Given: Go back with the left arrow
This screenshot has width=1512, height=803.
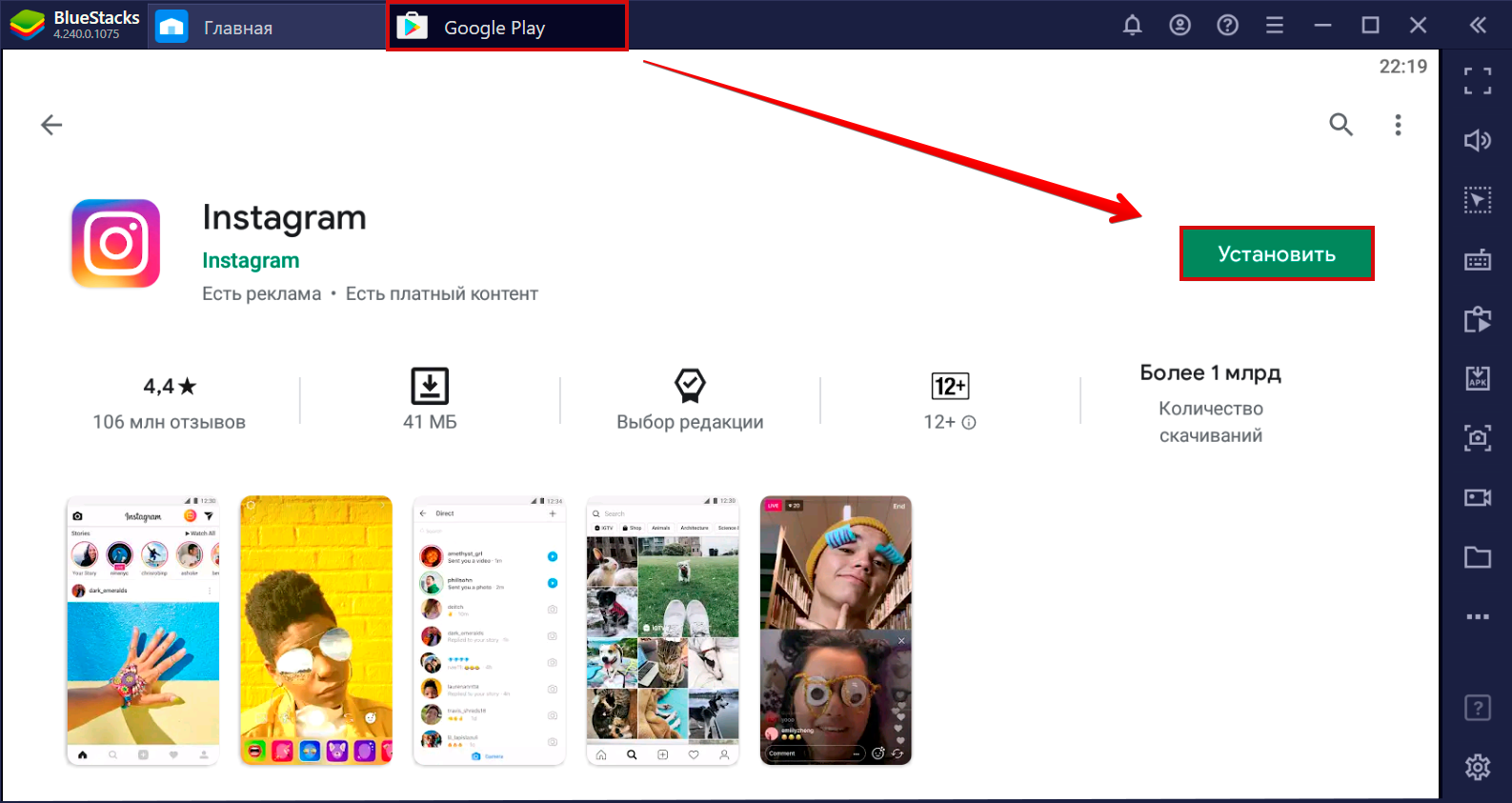Looking at the screenshot, I should (x=51, y=125).
